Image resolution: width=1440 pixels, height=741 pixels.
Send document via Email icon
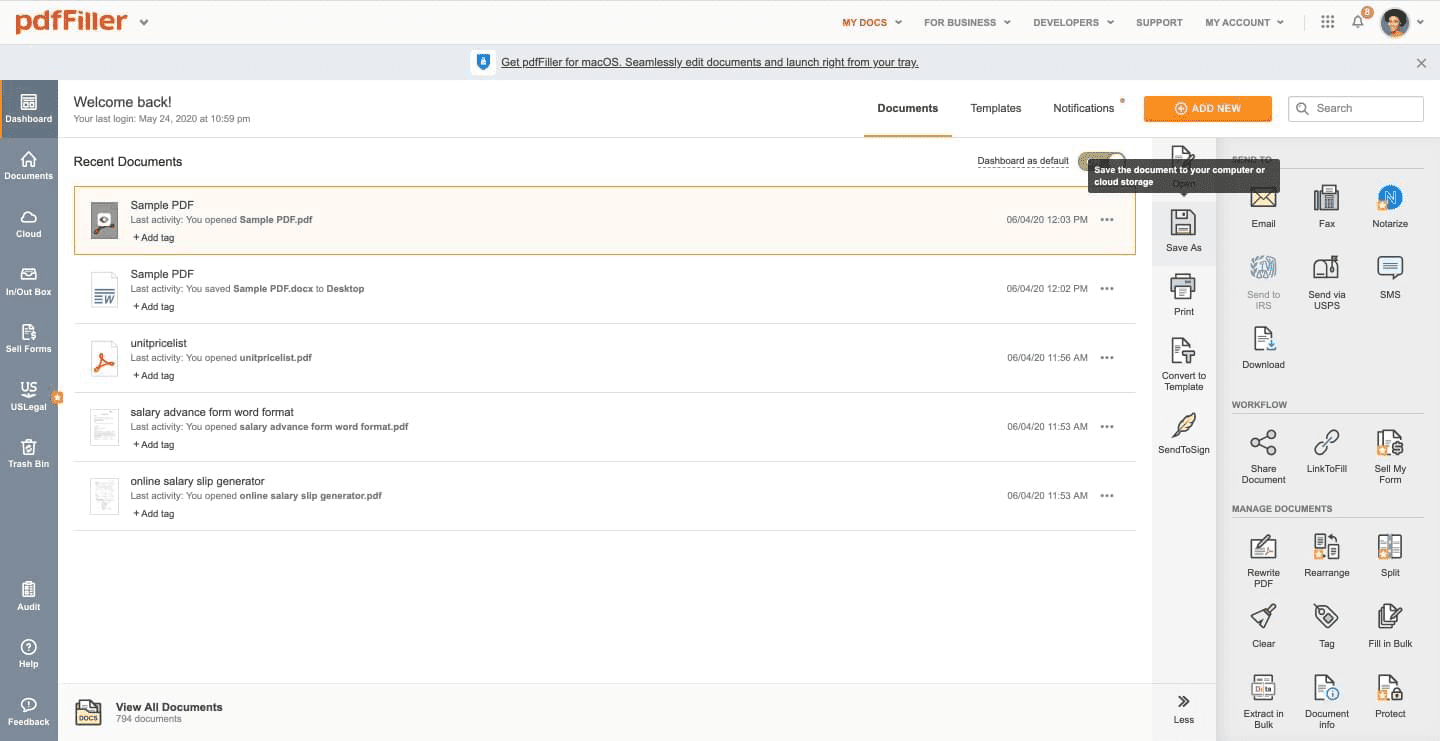point(1263,197)
